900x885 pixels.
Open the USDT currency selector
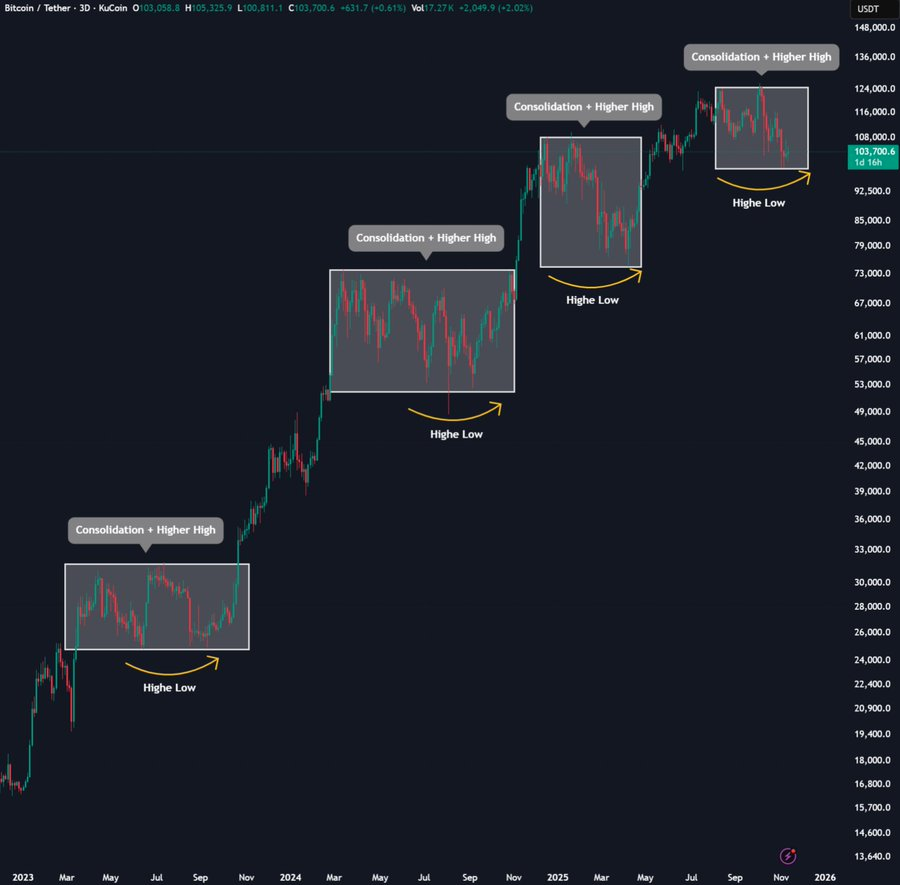point(866,9)
